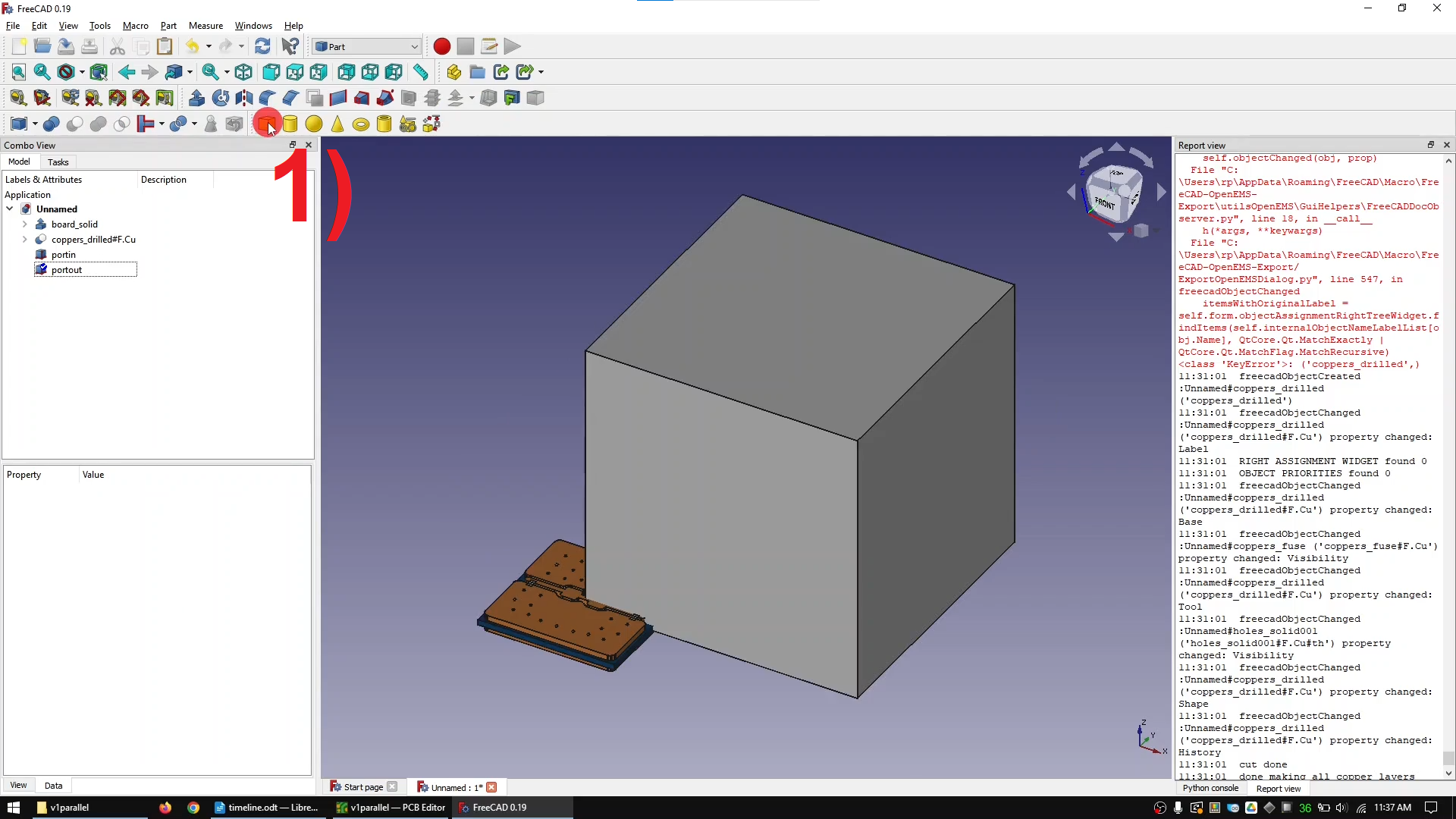Expand the coppers_drilled#F.Cu tree item

[x=24, y=239]
